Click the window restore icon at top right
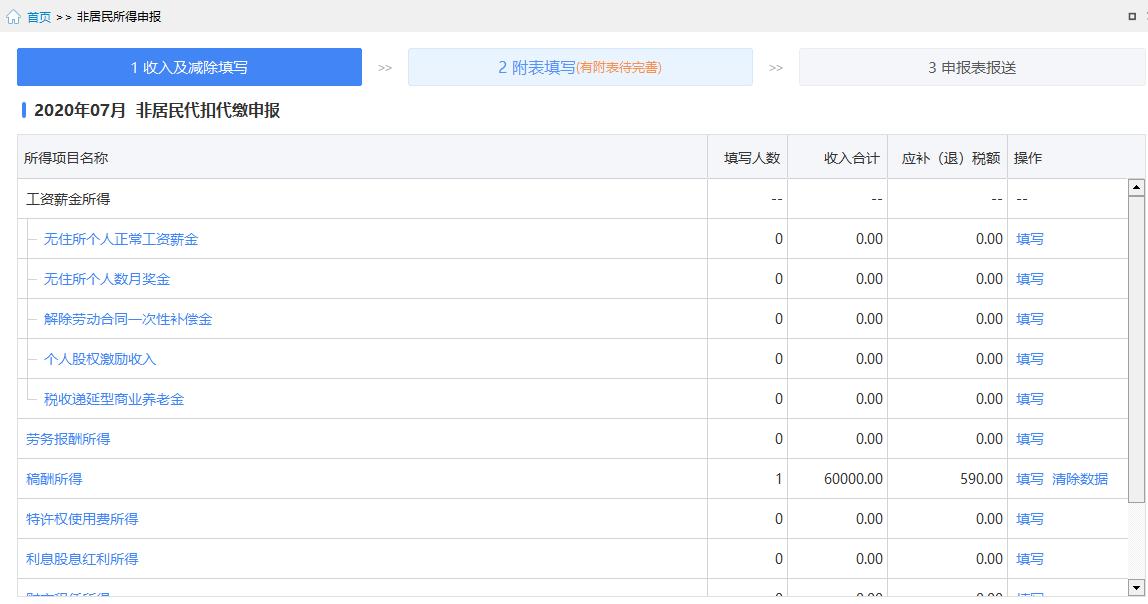Screen dimensions: 1148x604 [x=1132, y=17]
